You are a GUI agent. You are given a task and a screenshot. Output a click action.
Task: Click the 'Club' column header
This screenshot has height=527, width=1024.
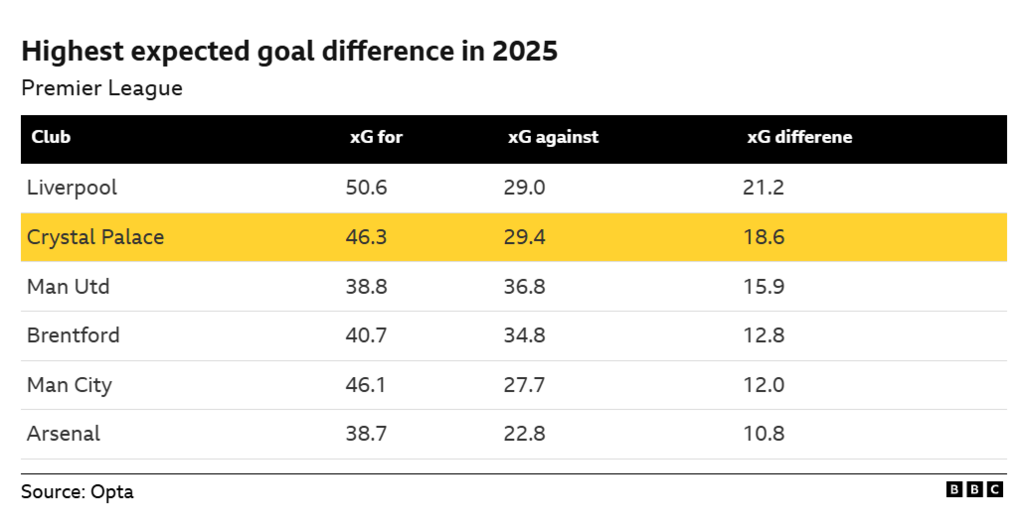(51, 137)
